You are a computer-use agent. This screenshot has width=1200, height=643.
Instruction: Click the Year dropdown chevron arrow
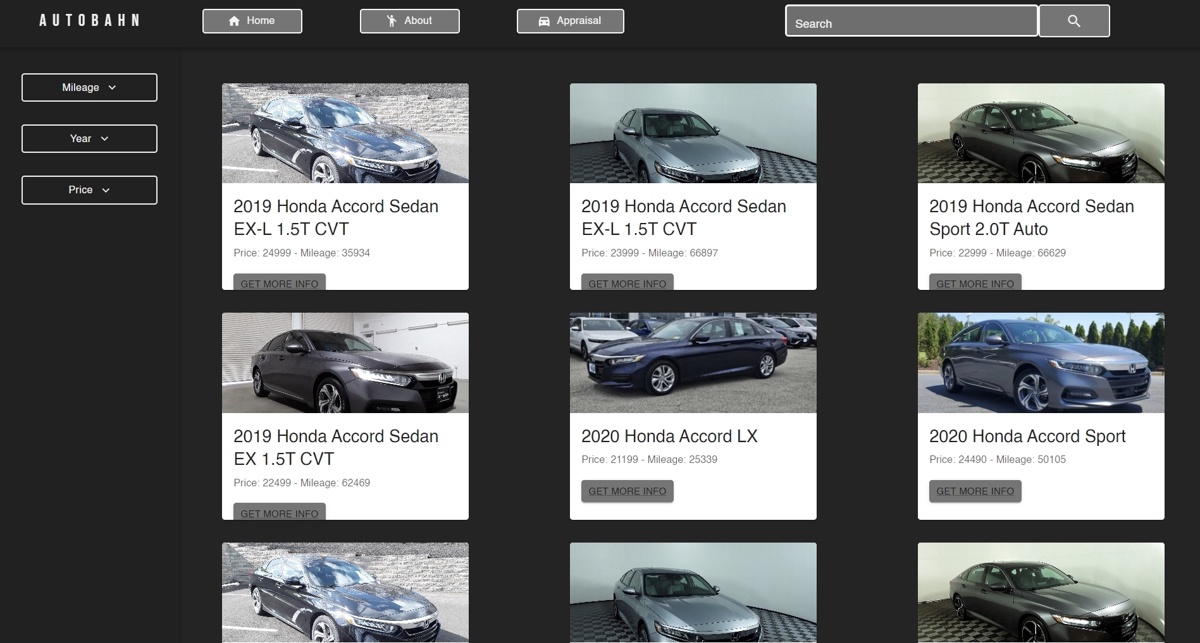coord(104,139)
